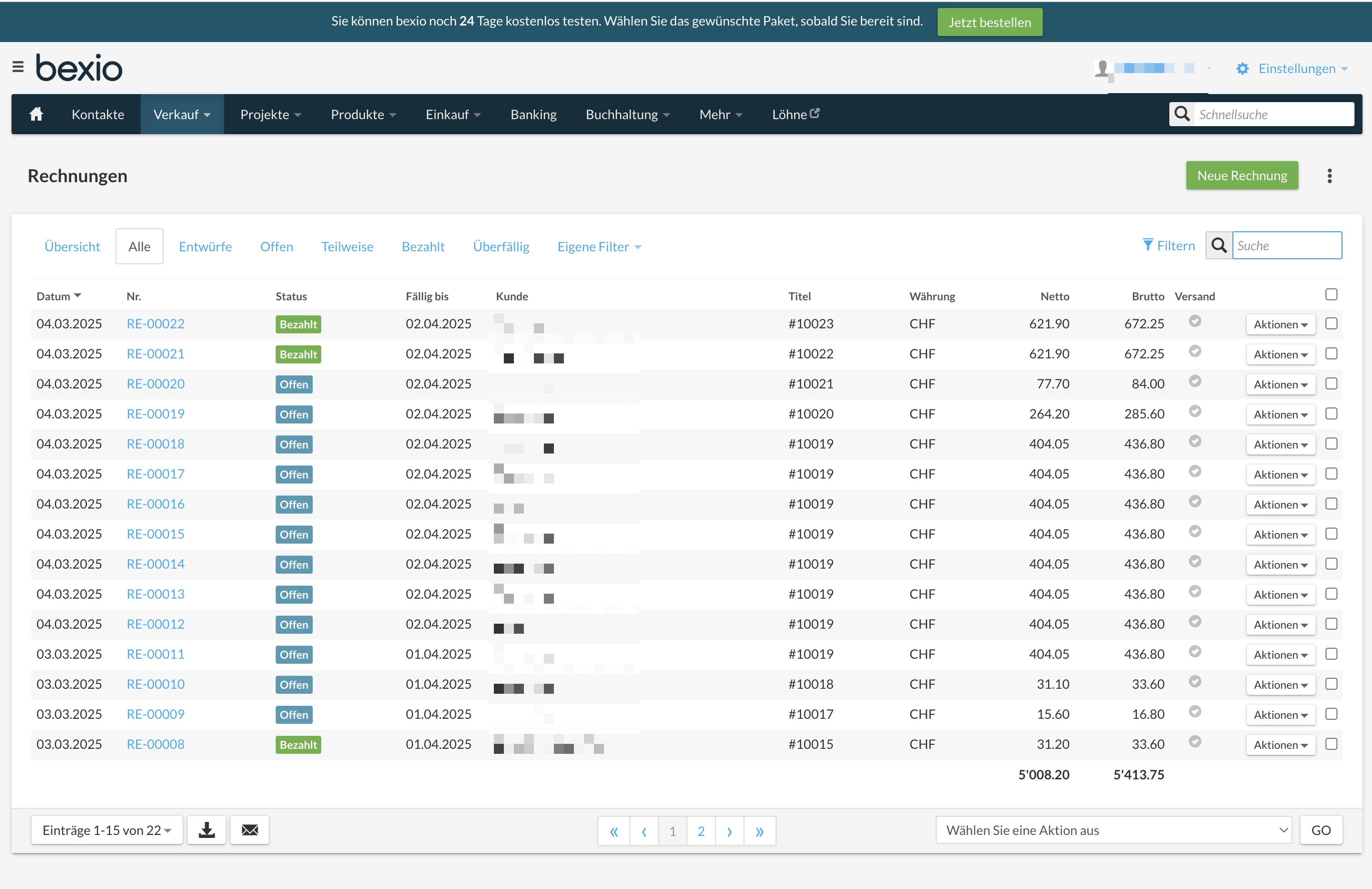Select the checkbox for invoice RE-00008
The image size is (1372, 889).
click(x=1331, y=744)
